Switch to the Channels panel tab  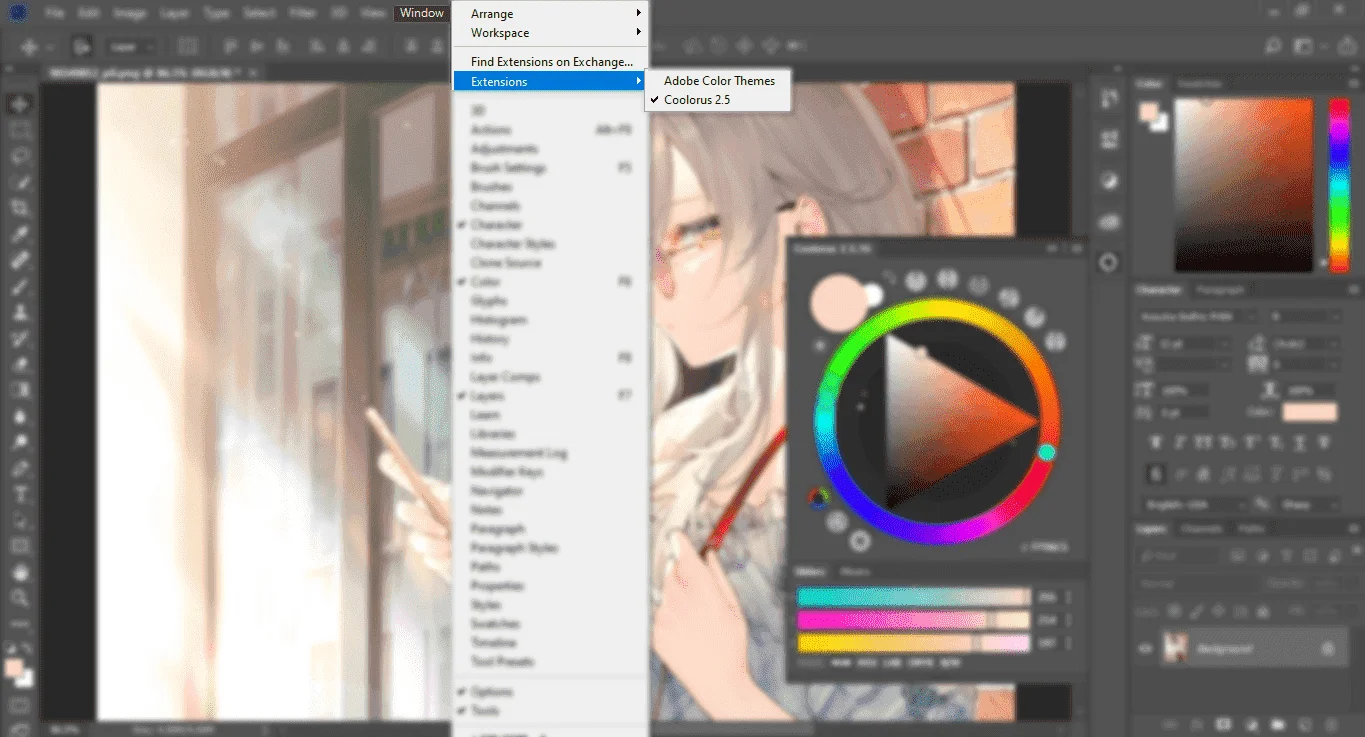pos(1201,528)
